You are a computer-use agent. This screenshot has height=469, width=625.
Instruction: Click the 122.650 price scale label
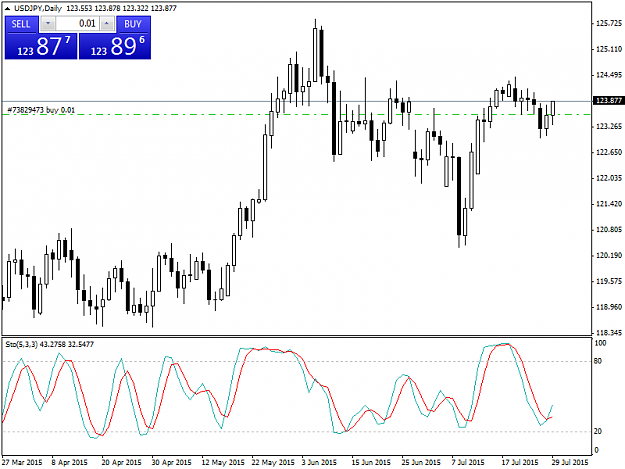click(609, 152)
